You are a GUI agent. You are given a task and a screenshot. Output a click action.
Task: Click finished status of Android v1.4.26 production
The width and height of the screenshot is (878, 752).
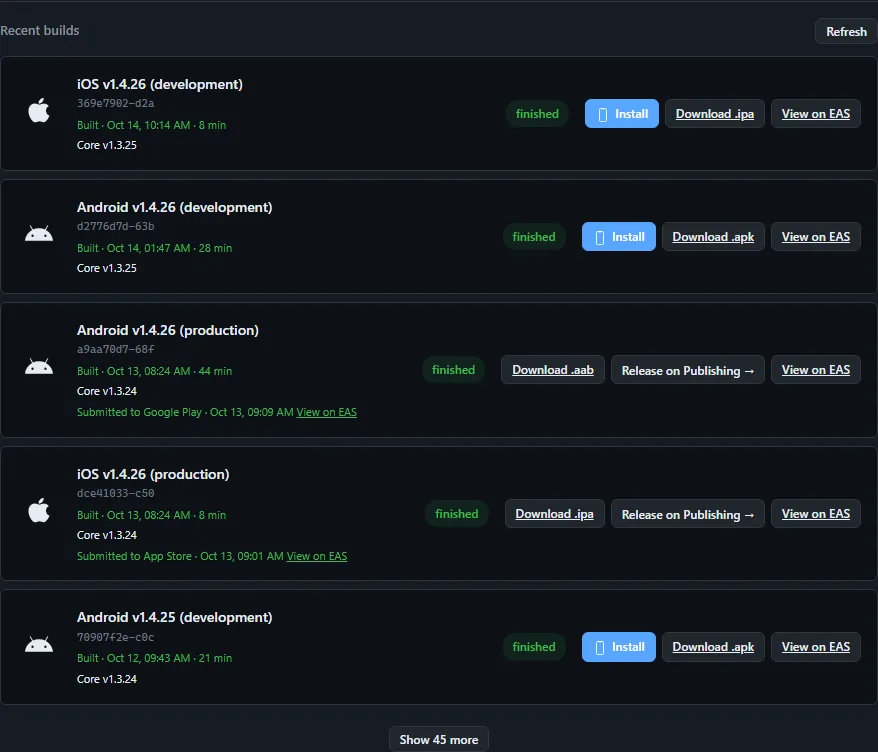(x=453, y=370)
